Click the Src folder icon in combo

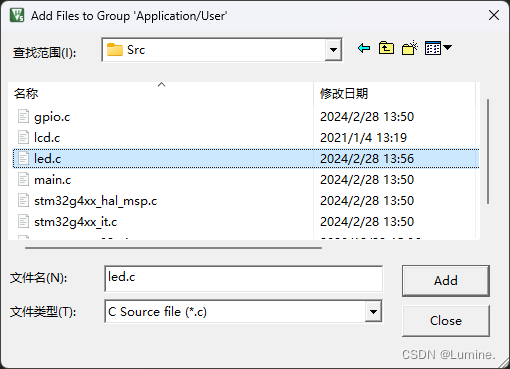115,50
